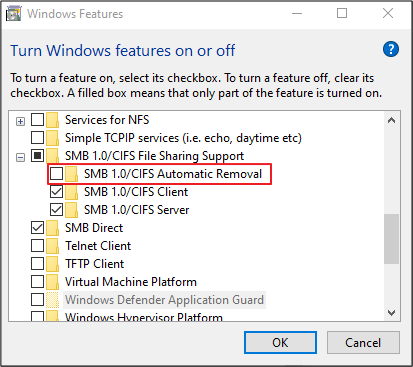The width and height of the screenshot is (413, 367).
Task: Enable the Telnet Client checkbox
Action: pyautogui.click(x=37, y=246)
